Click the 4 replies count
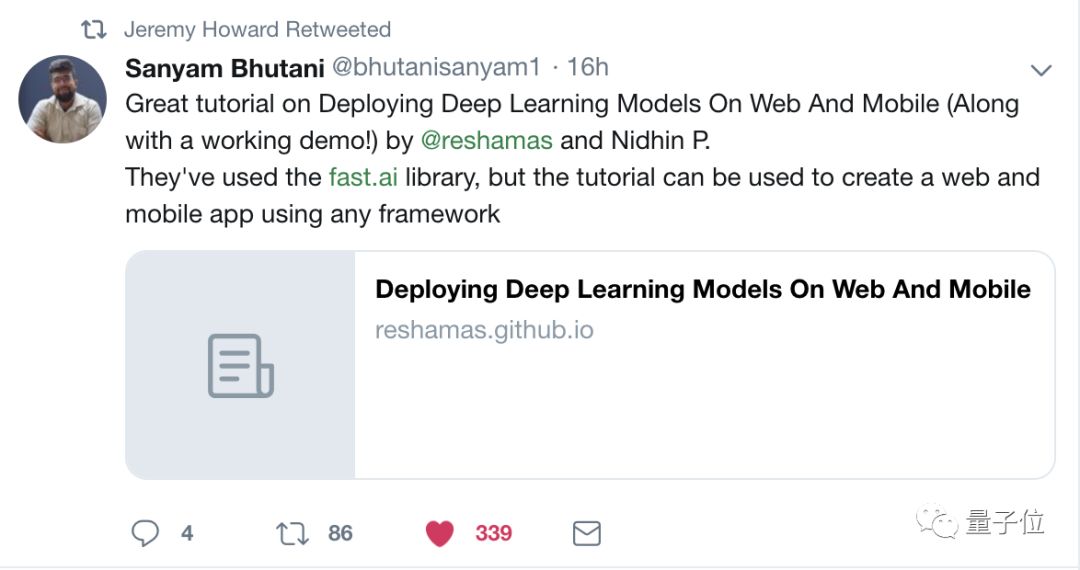The image size is (1080, 570). 187,533
